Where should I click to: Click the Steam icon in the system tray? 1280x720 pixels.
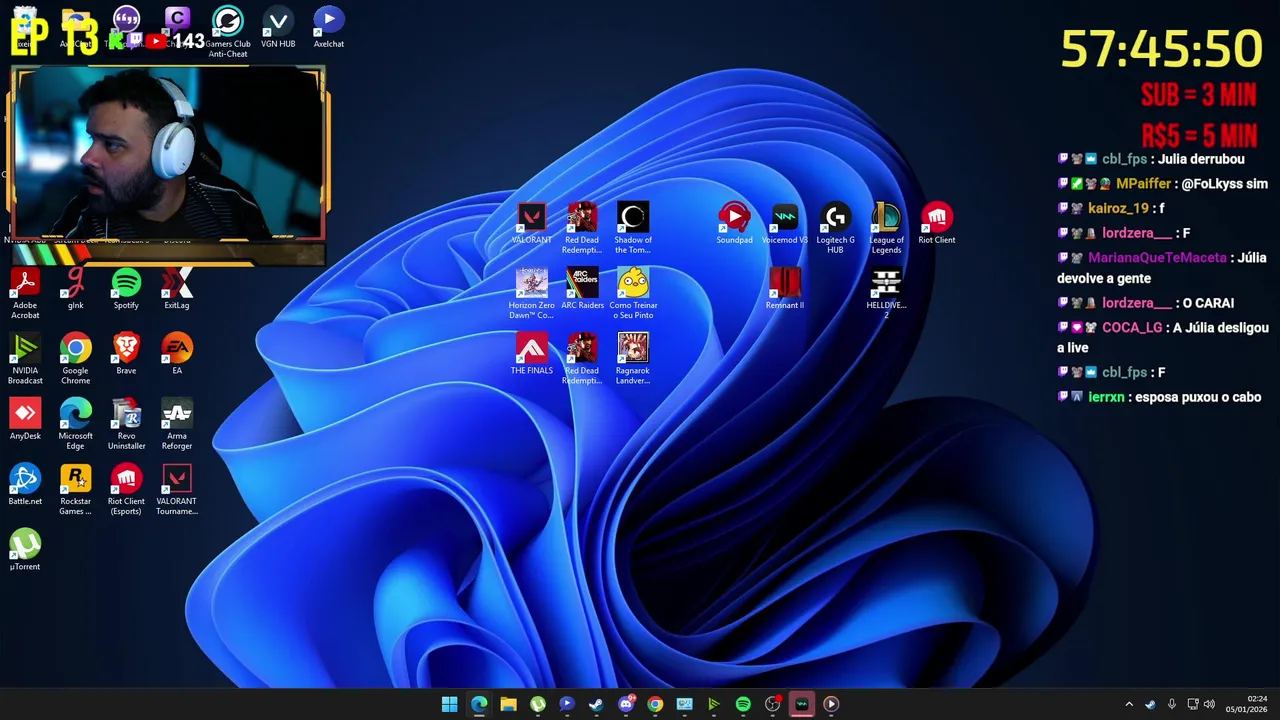click(x=1150, y=704)
